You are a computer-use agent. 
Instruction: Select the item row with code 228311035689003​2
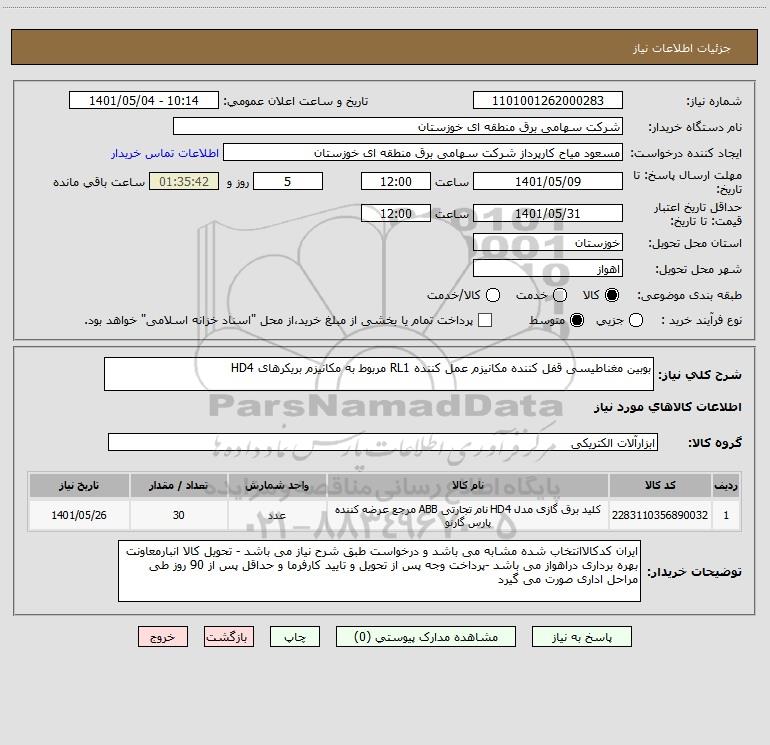coord(385,516)
